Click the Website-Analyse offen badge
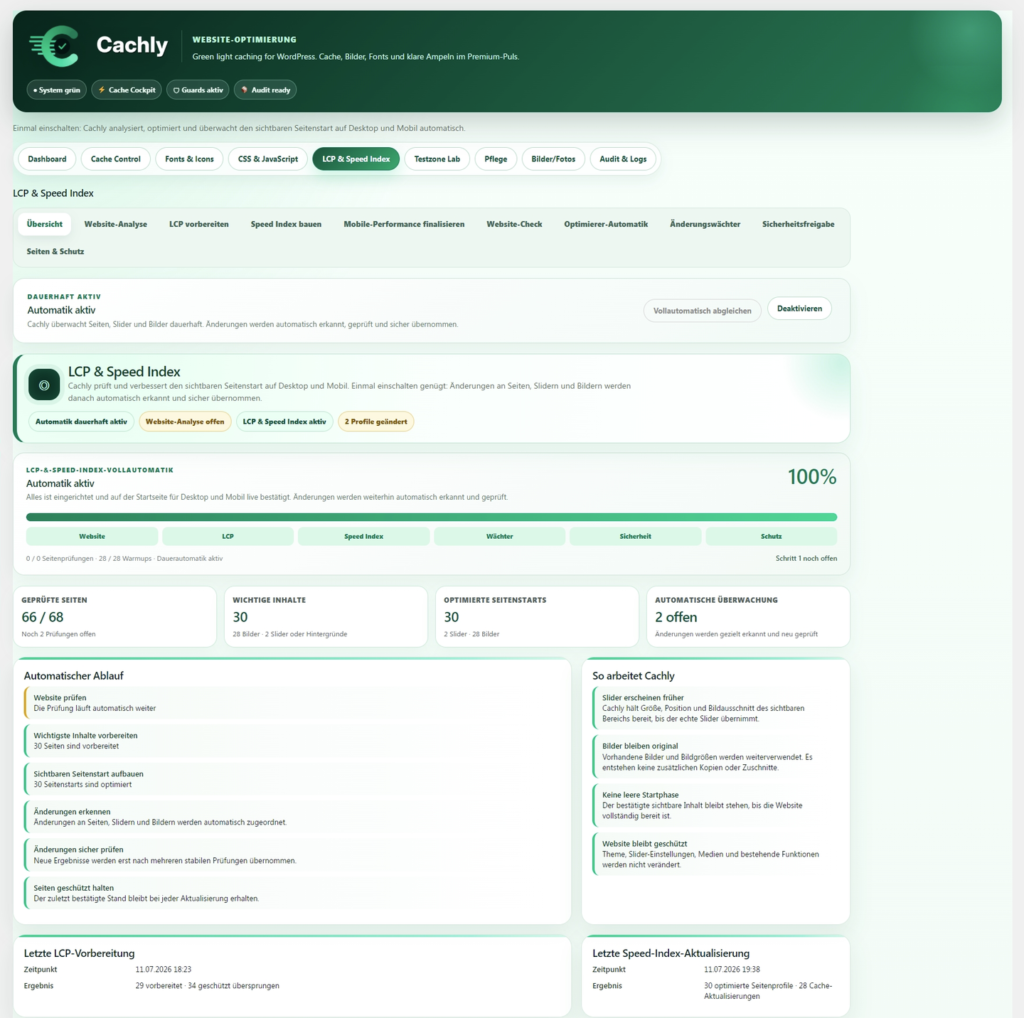The image size is (1024, 1018). pos(185,422)
